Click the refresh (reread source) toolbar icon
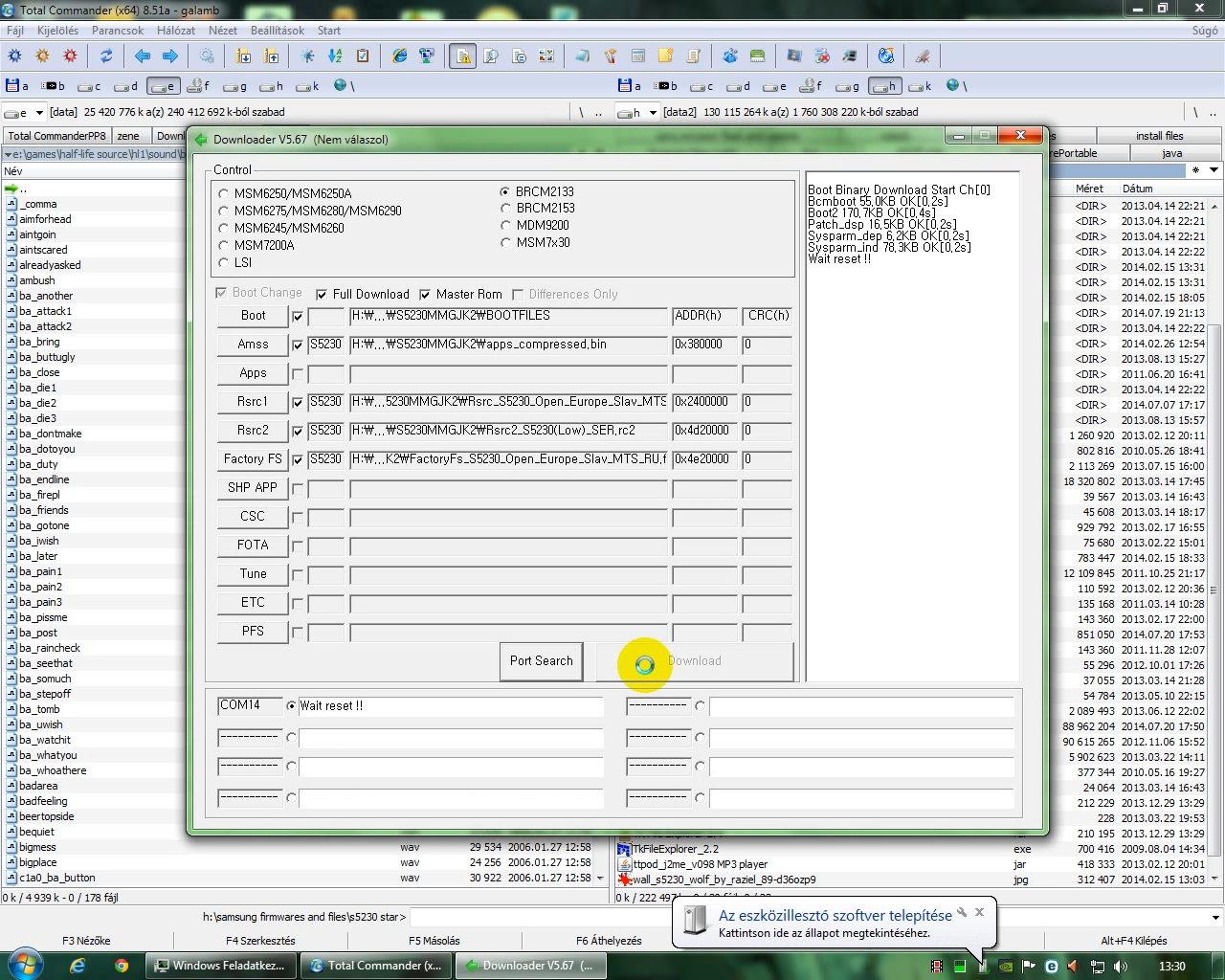 [x=106, y=56]
